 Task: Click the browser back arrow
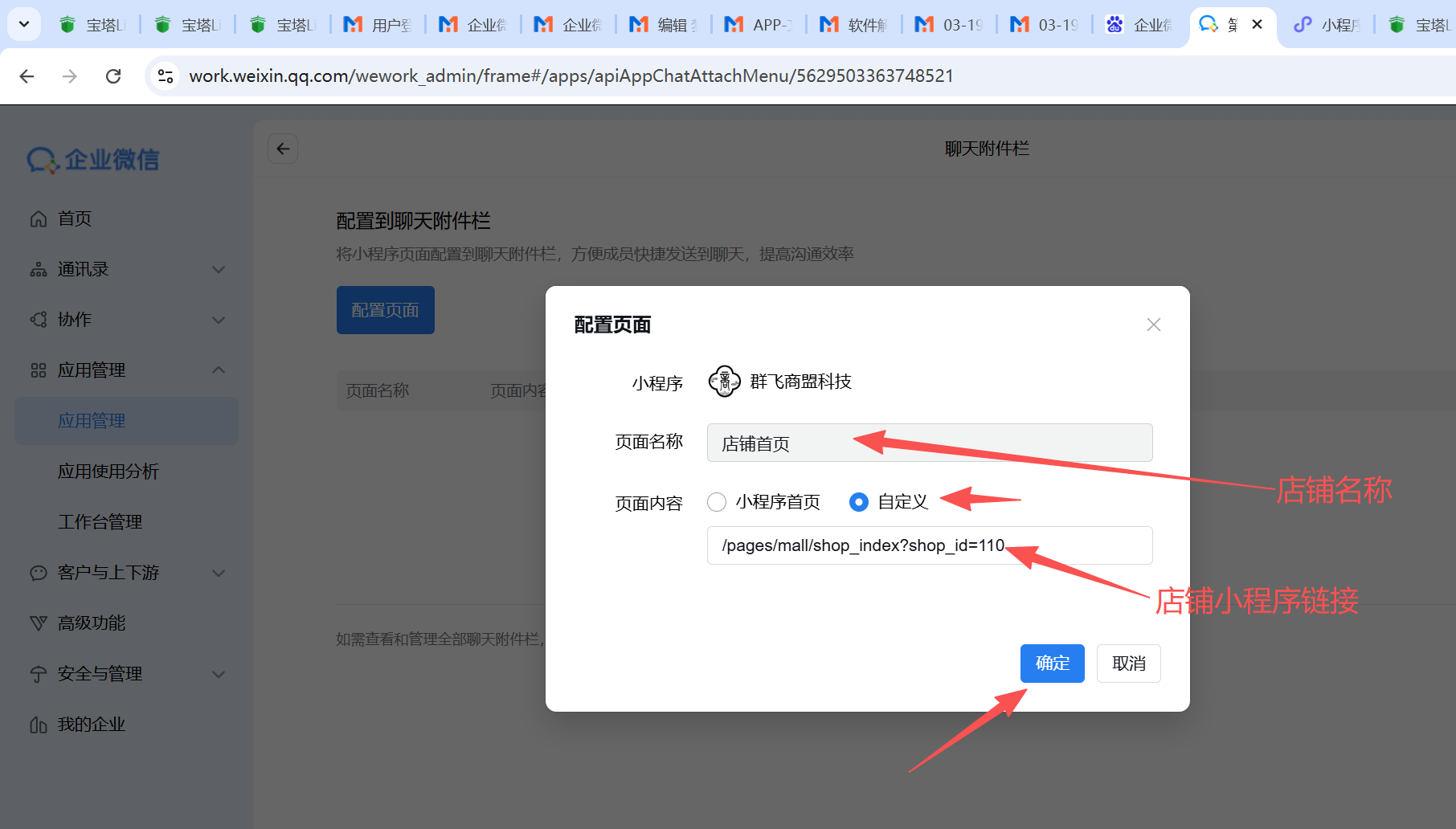pos(27,76)
